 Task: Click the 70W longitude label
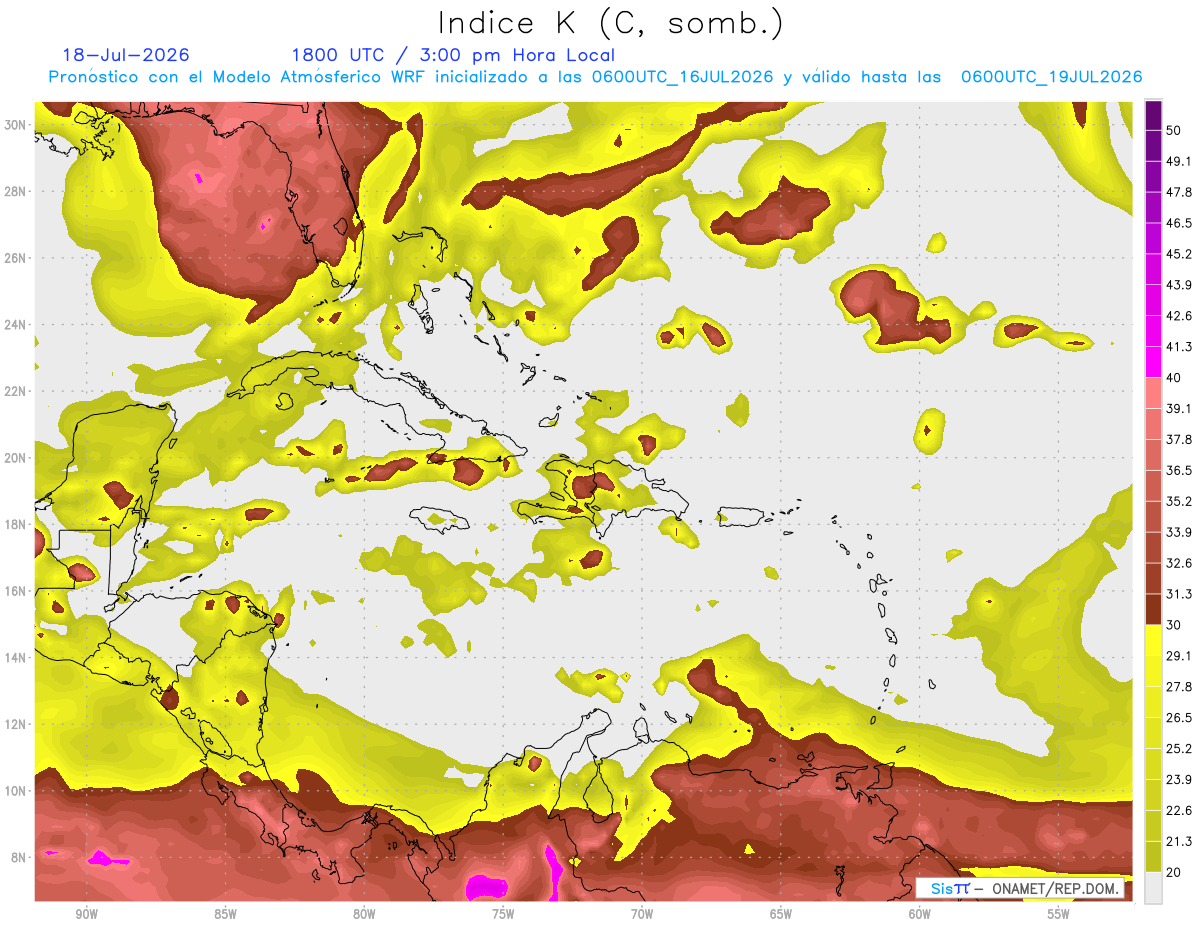[642, 914]
